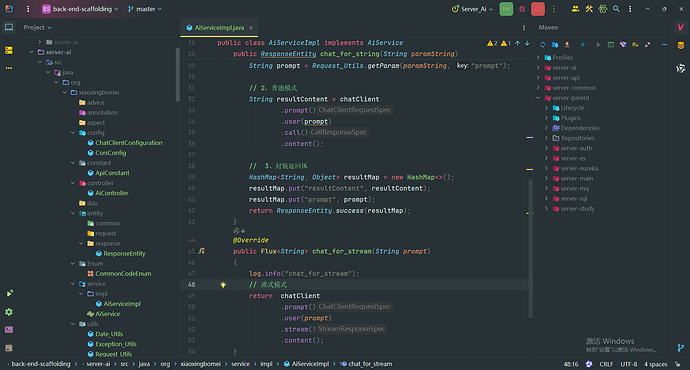Expand Dependencies node in Maven panel
The height and width of the screenshot is (370, 690).
[x=547, y=128]
